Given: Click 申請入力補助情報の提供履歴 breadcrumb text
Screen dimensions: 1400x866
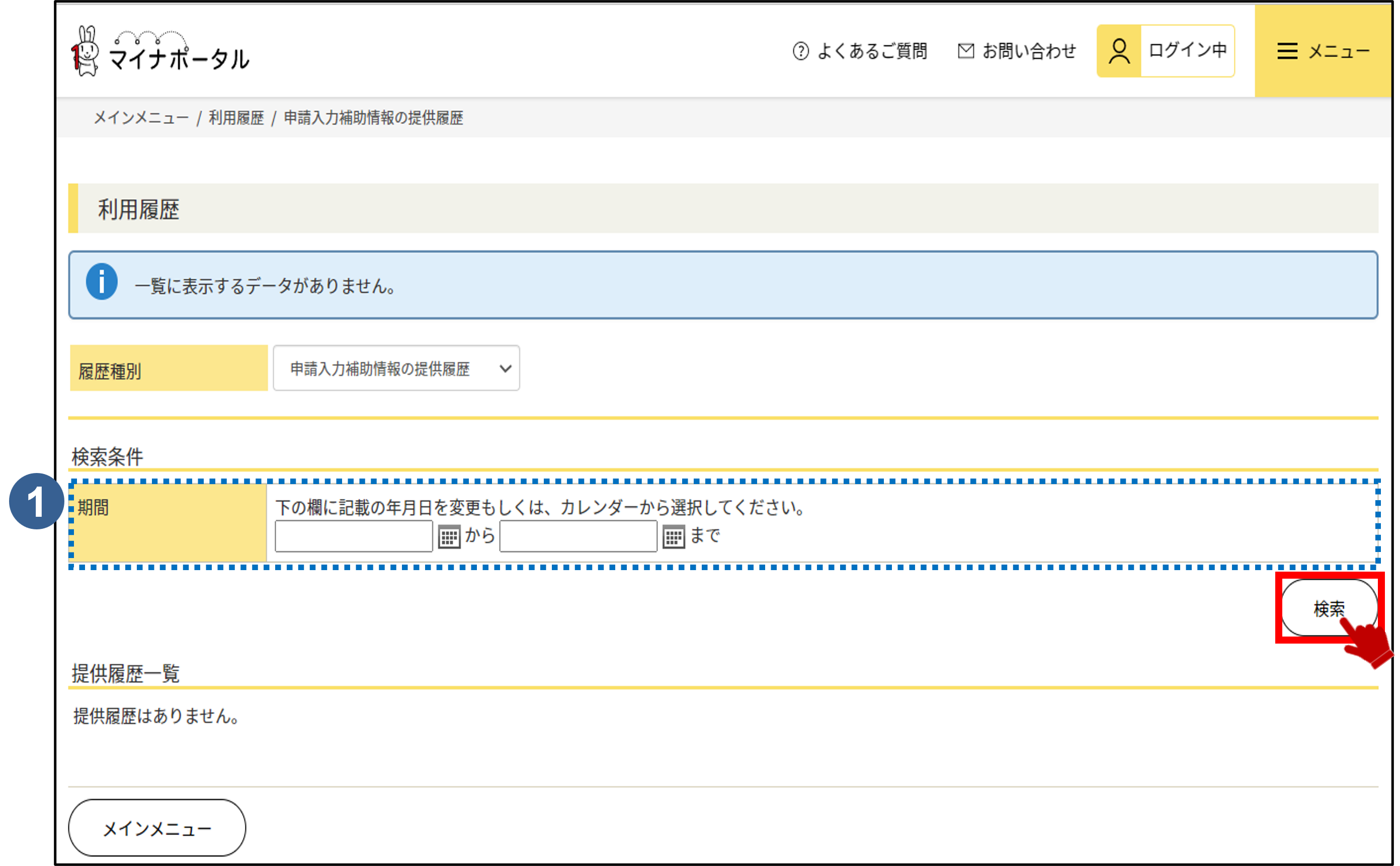Looking at the screenshot, I should click(x=373, y=118).
